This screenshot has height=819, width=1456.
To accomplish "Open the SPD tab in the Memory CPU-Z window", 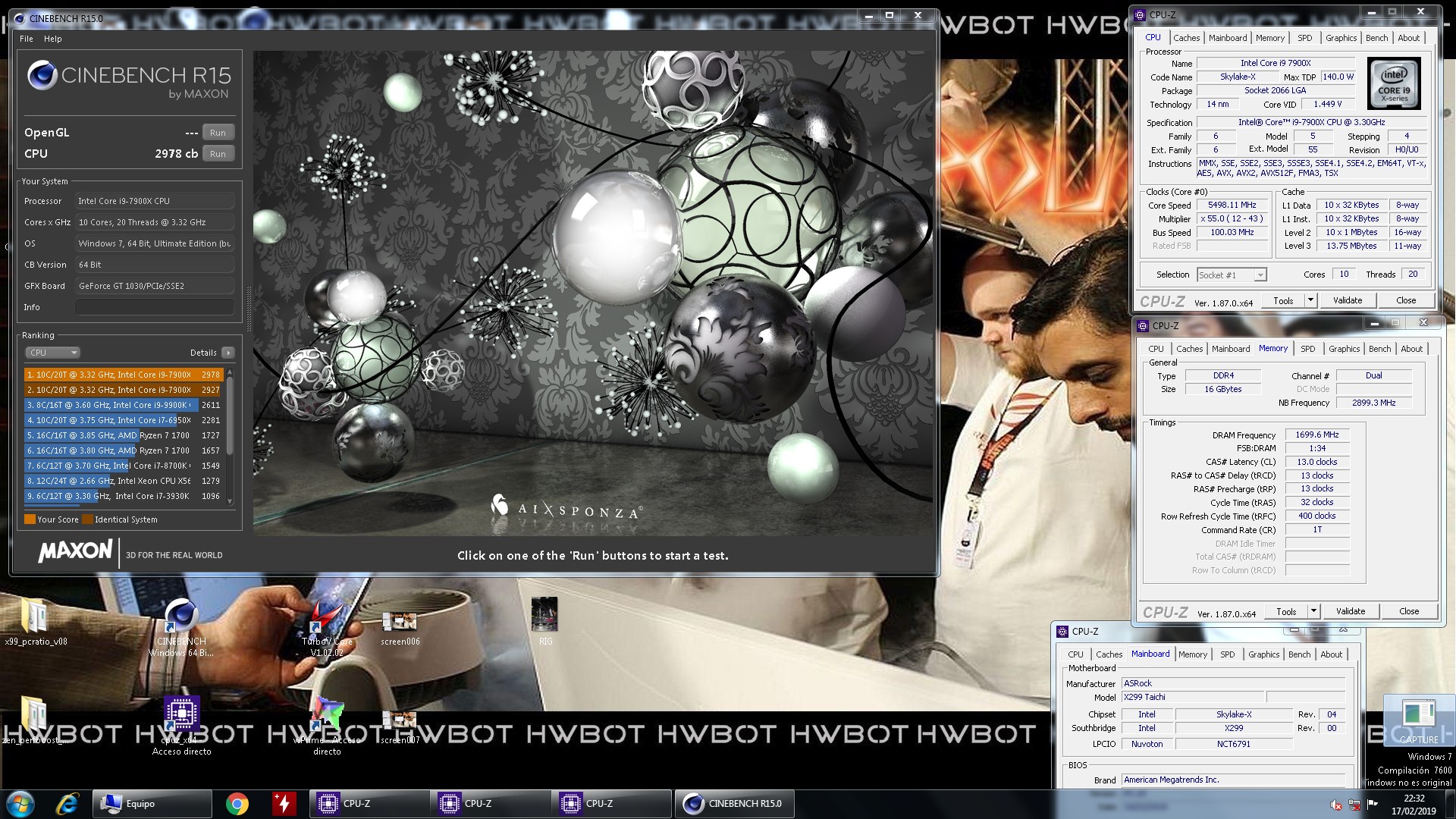I will [x=1307, y=349].
